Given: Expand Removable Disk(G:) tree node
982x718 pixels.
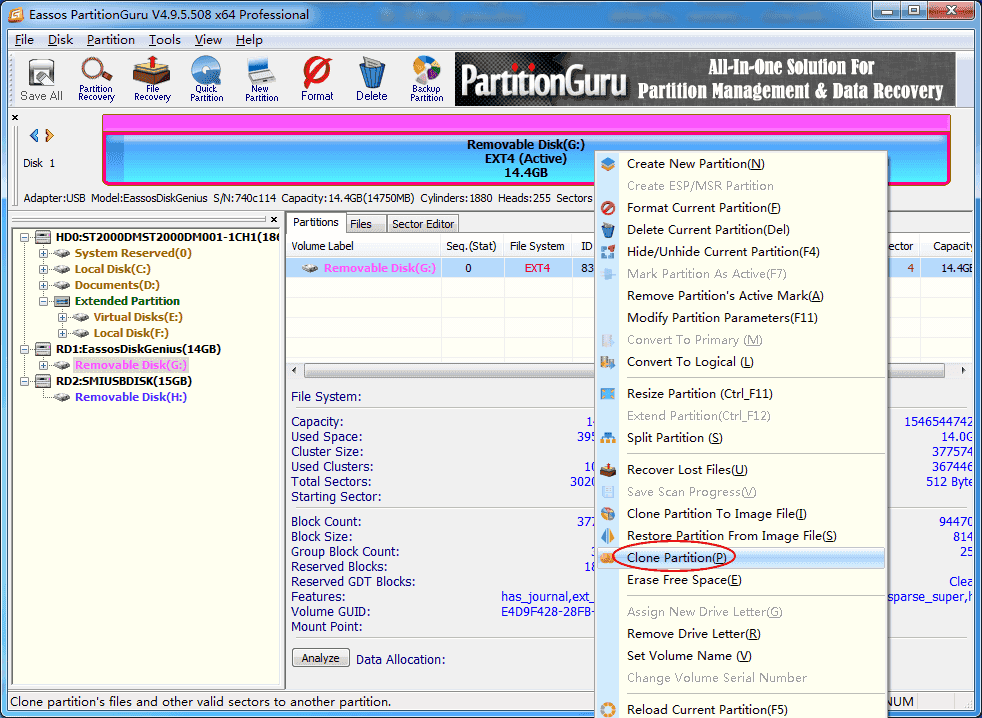Looking at the screenshot, I should coord(43,365).
